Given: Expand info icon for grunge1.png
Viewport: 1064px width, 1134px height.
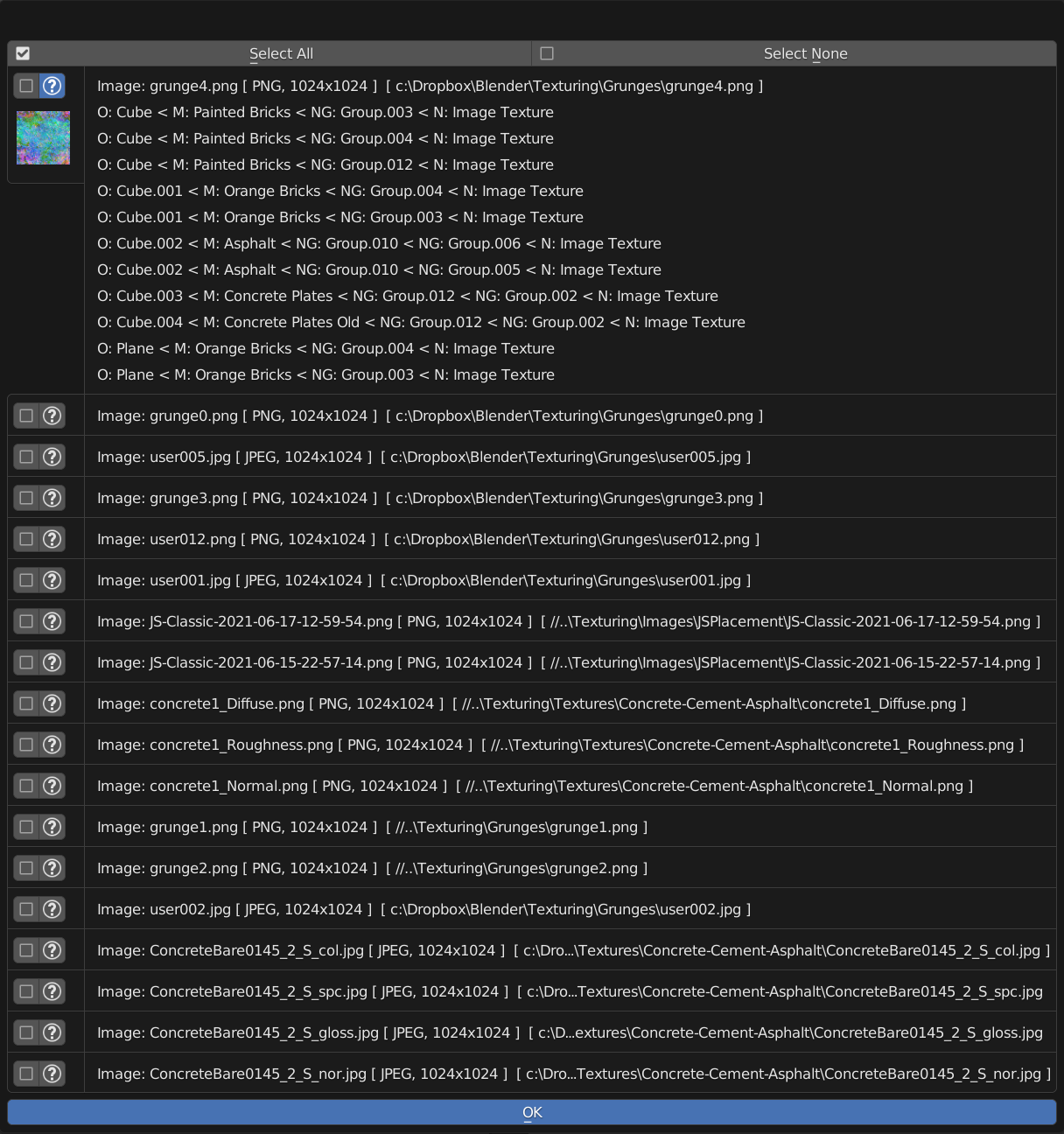Looking at the screenshot, I should coord(52,827).
